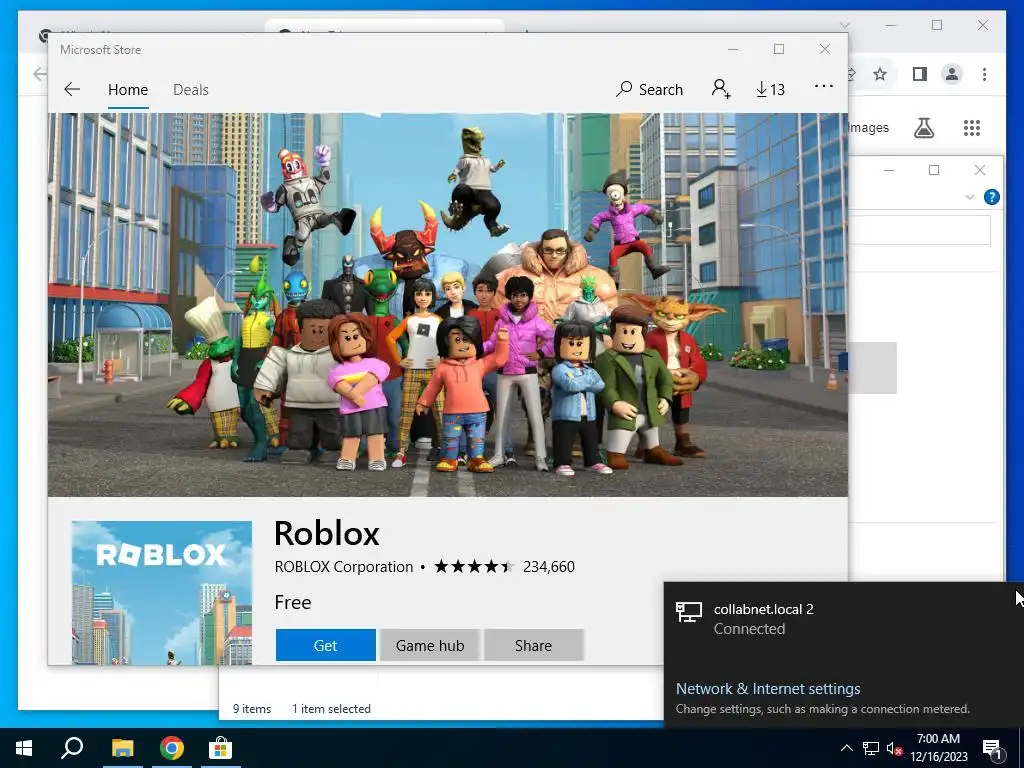Switch to the Deals tab
The width and height of the screenshot is (1024, 768).
[191, 89]
